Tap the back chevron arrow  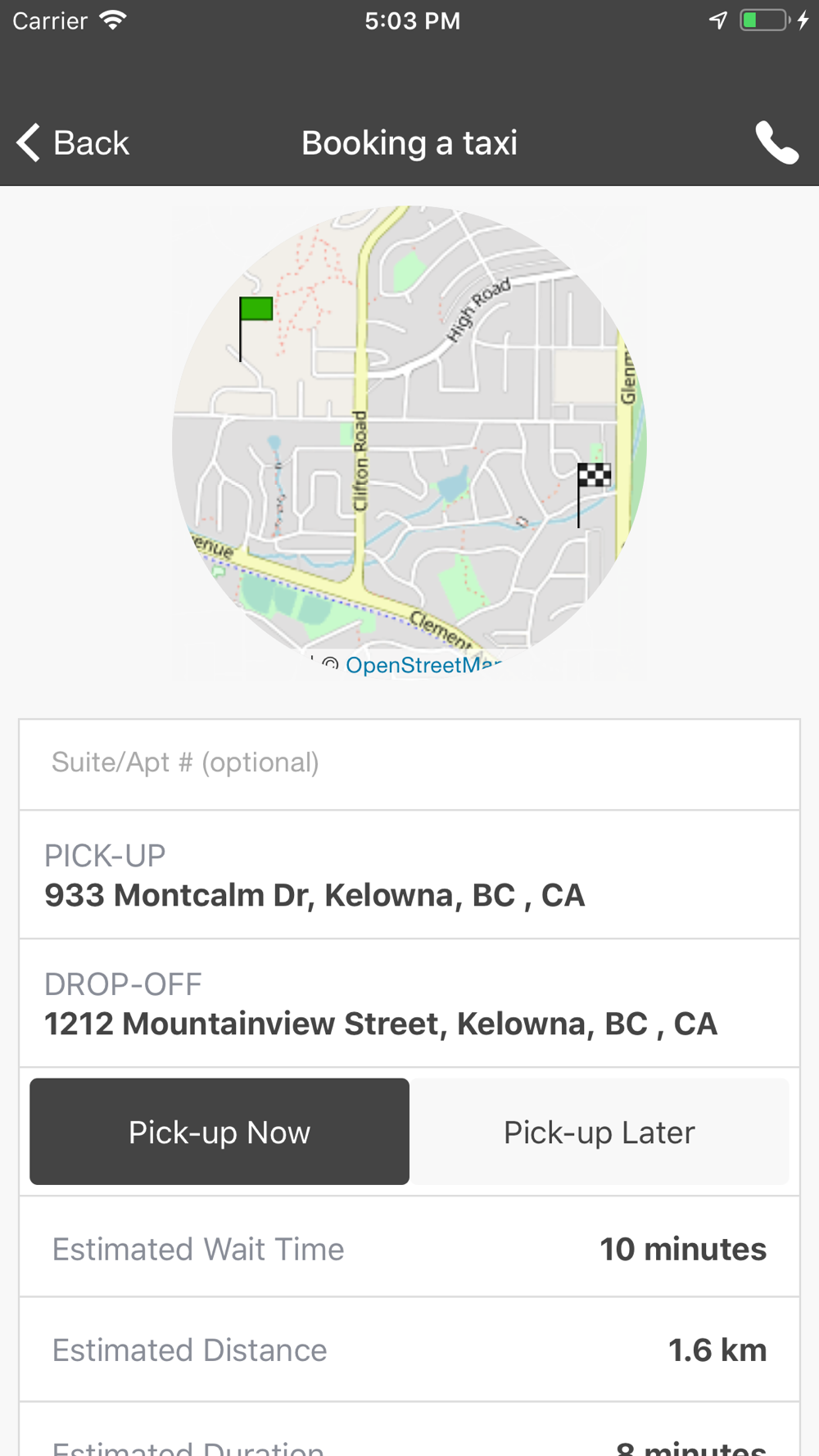pyautogui.click(x=28, y=143)
